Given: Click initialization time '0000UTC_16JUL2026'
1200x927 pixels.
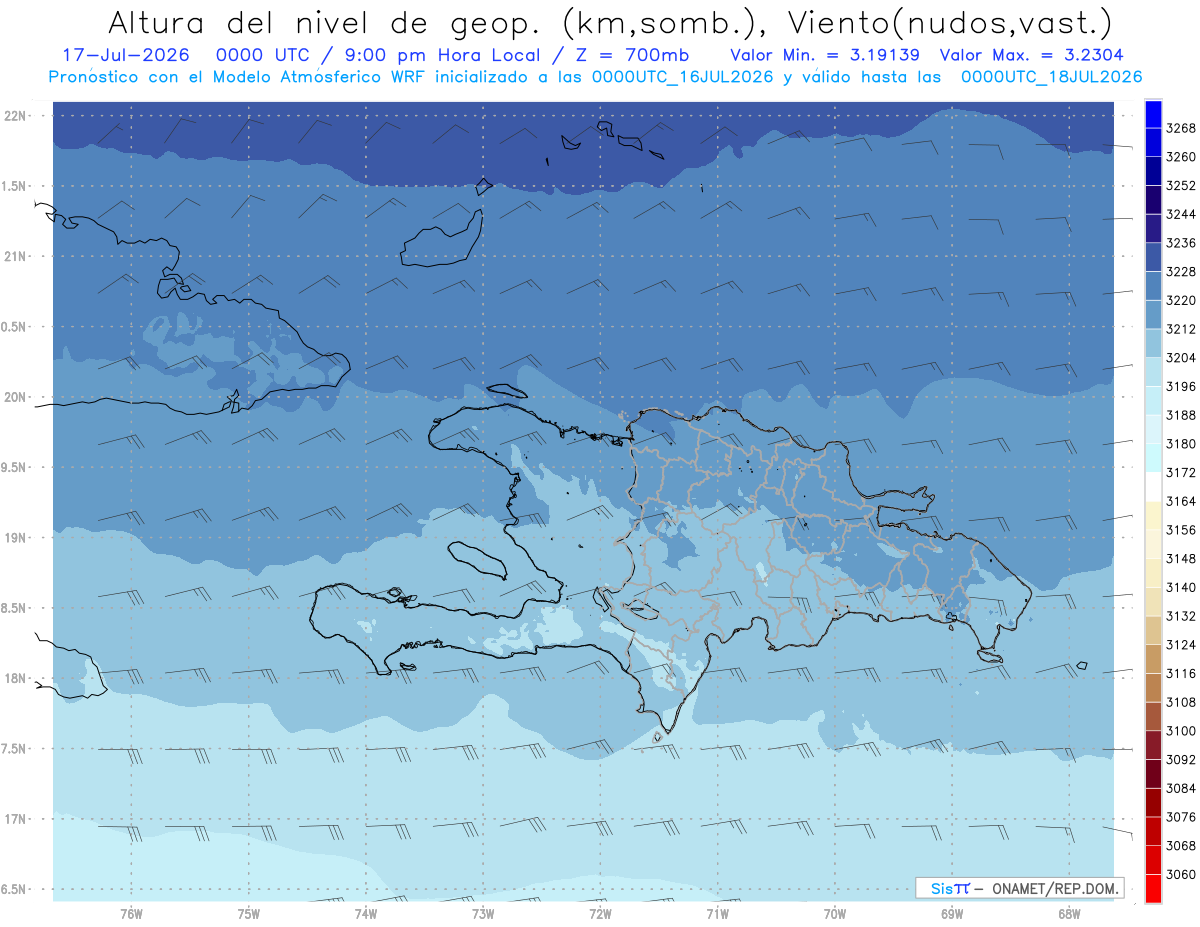Looking at the screenshot, I should click(x=682, y=77).
